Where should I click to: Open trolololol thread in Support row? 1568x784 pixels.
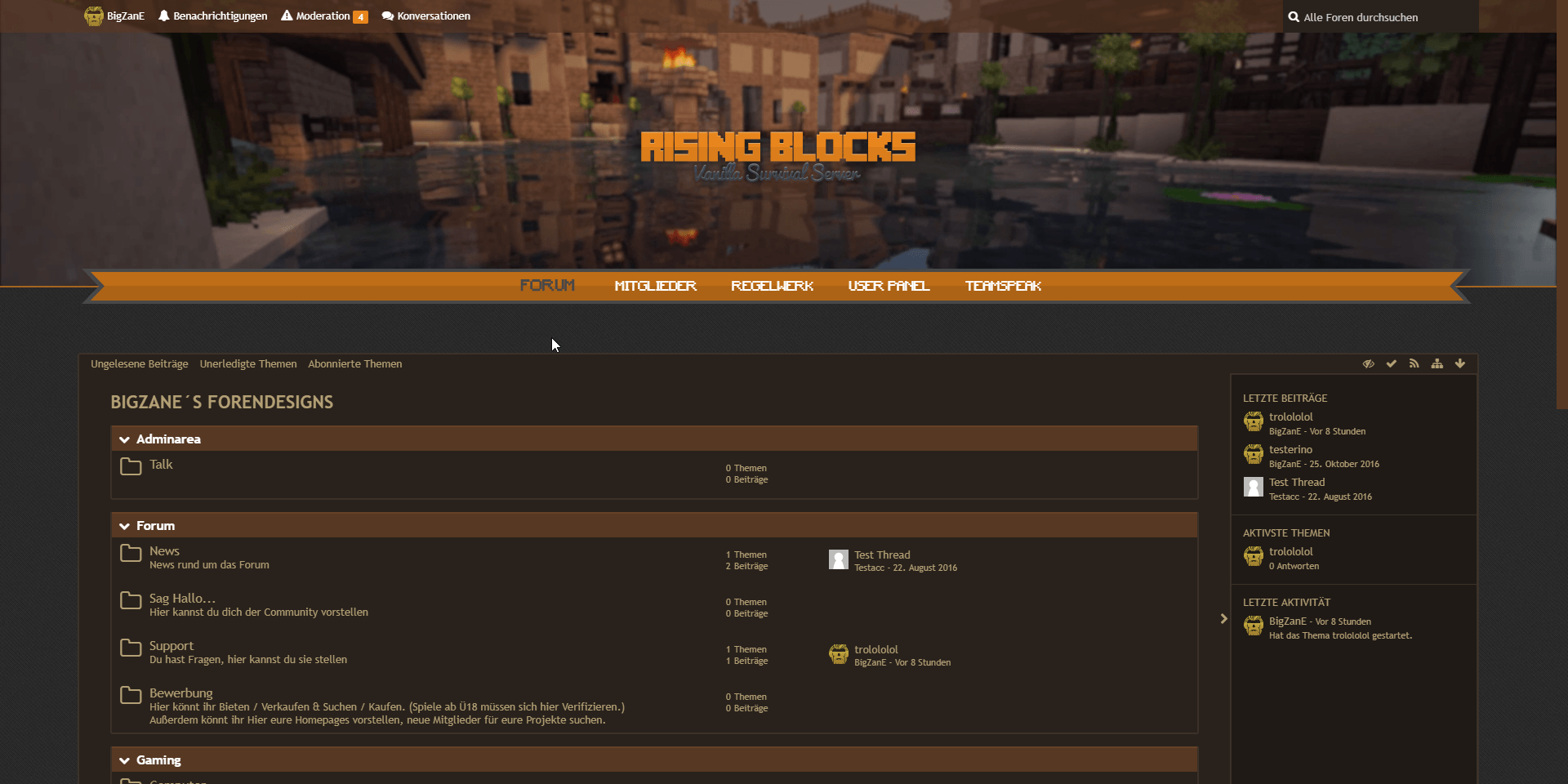click(x=876, y=650)
